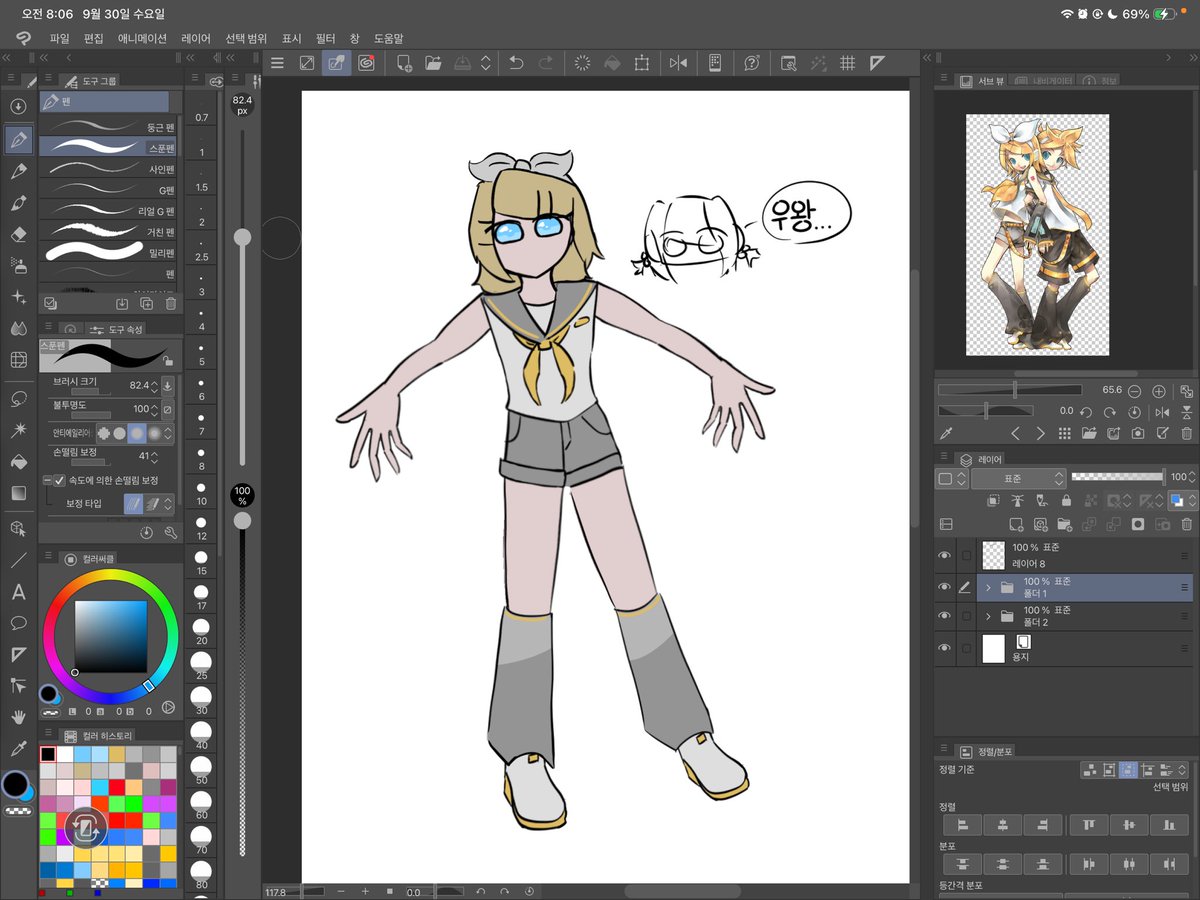Select the 사인펜 sub tool
1200x900 pixels.
click(108, 169)
